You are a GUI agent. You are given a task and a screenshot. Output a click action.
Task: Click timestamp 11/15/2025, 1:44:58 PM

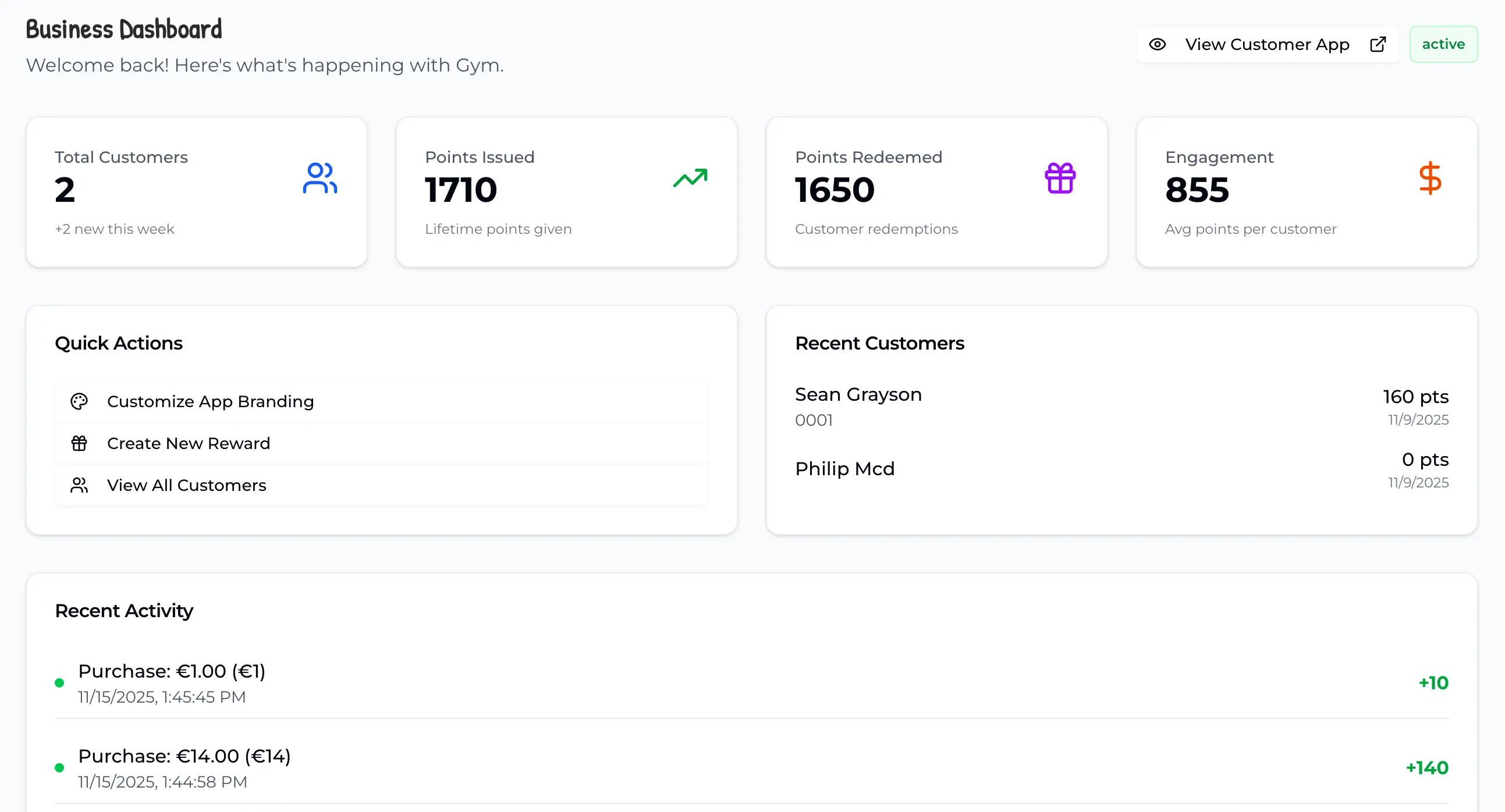coord(162,782)
